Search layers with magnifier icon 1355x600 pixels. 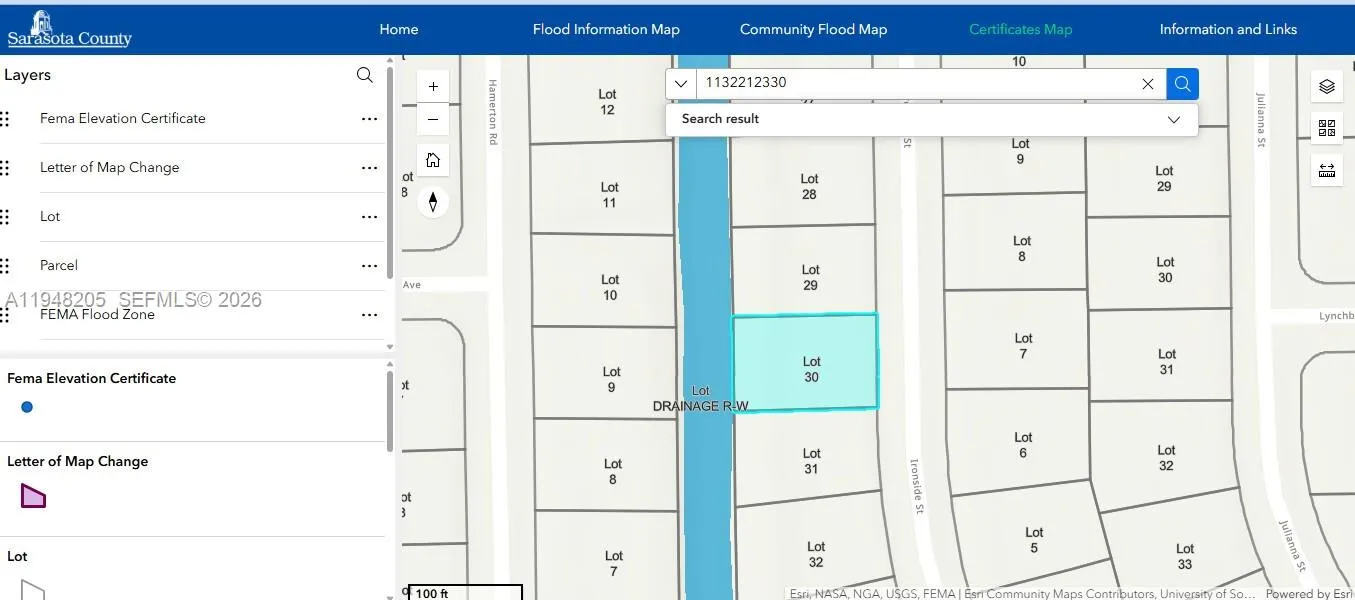coord(365,75)
